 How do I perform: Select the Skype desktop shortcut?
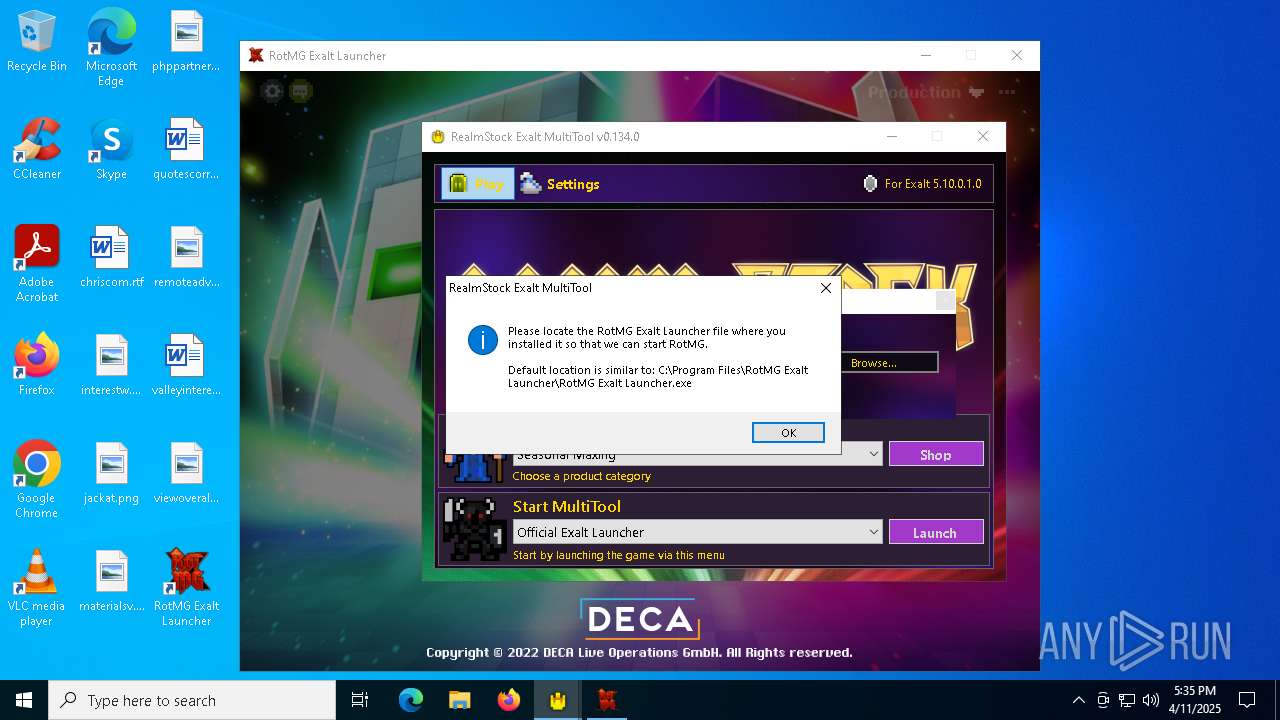click(111, 150)
